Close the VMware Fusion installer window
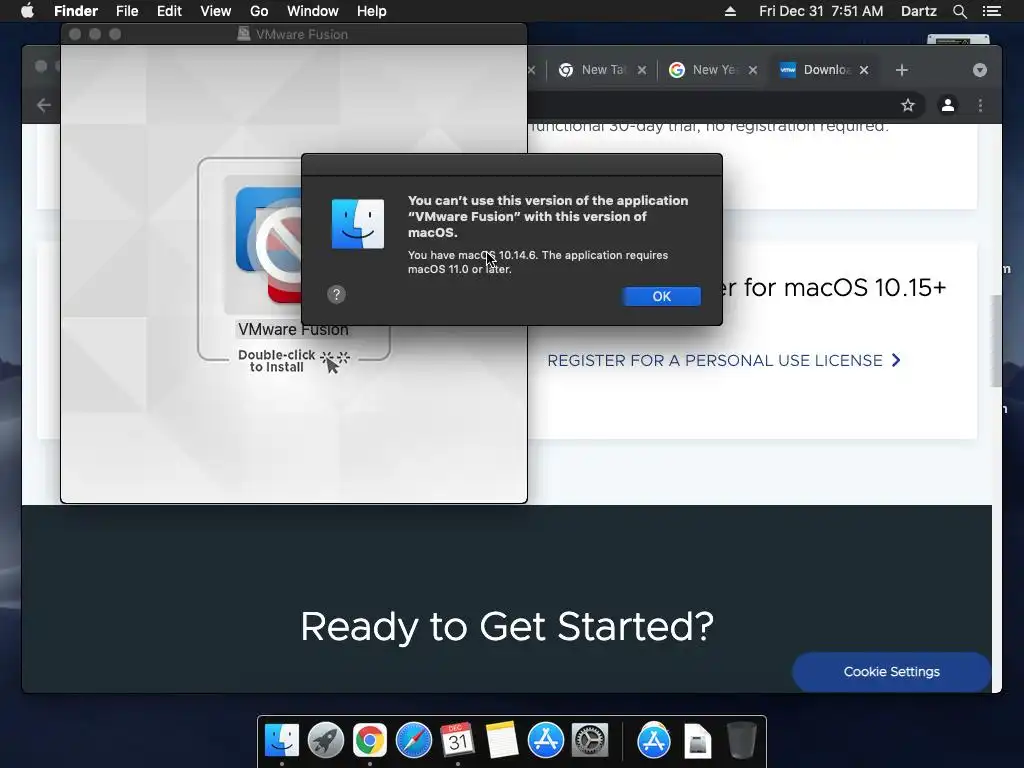 click(75, 34)
